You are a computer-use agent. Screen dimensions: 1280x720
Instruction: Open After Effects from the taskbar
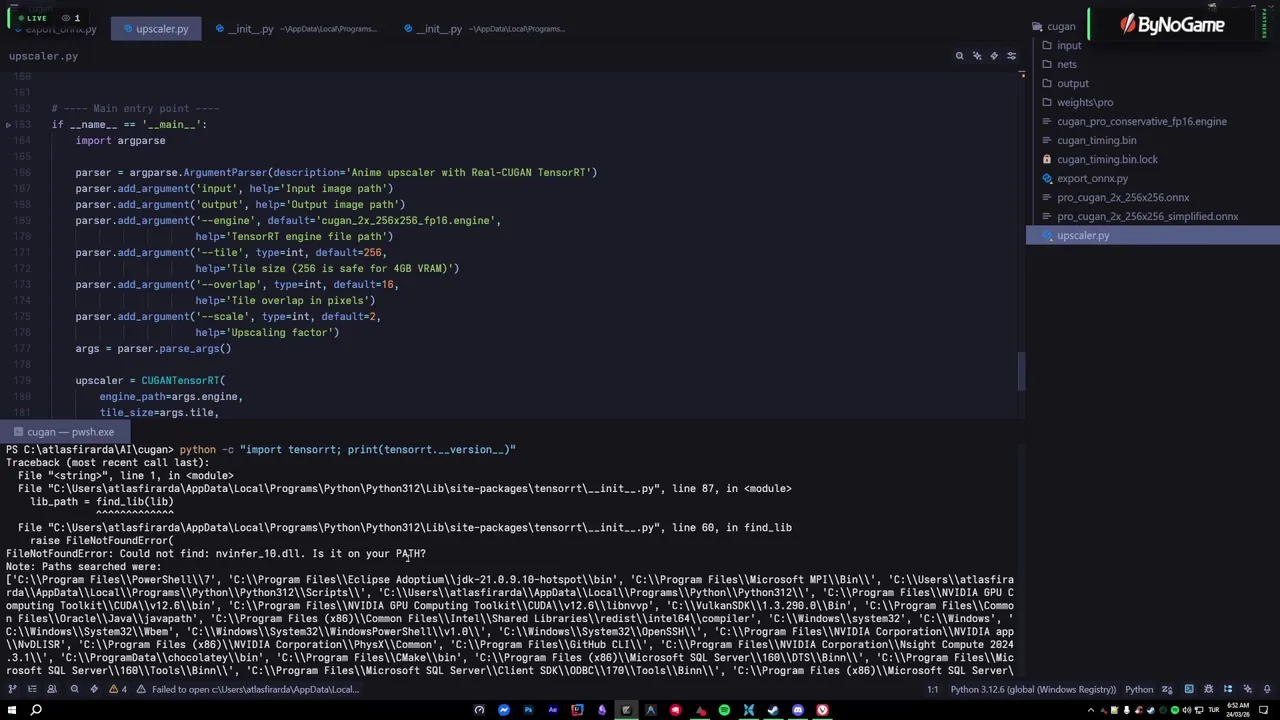click(552, 710)
